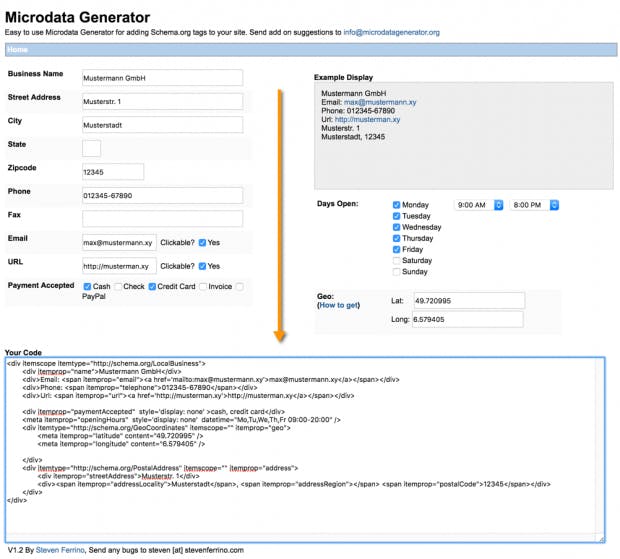Focus the Email input field
620x559 pixels.
(x=119, y=242)
